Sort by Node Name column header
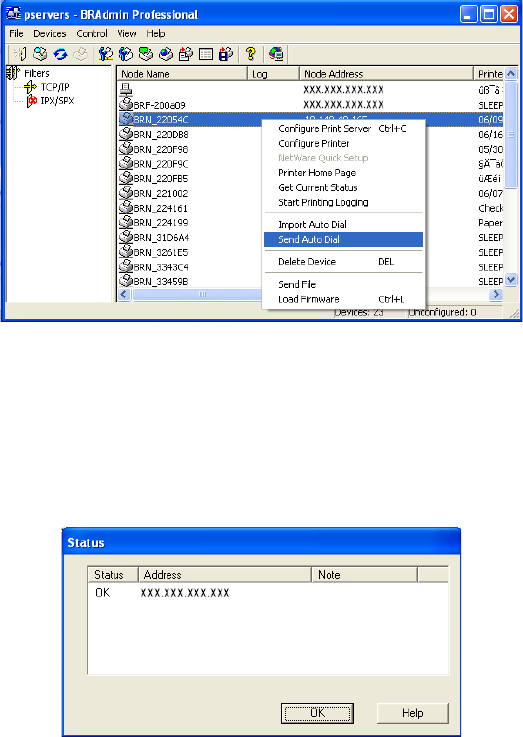This screenshot has width=523, height=737. pyautogui.click(x=182, y=74)
